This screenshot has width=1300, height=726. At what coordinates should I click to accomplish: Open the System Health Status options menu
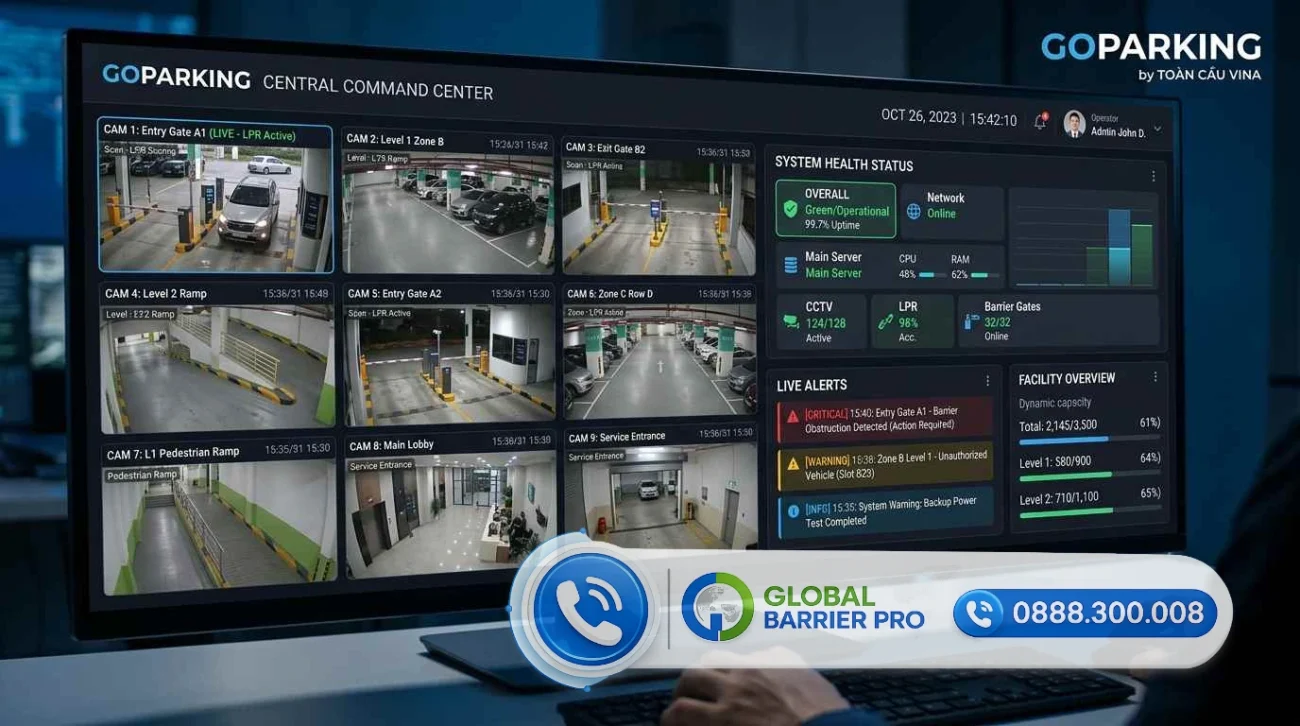(1153, 176)
